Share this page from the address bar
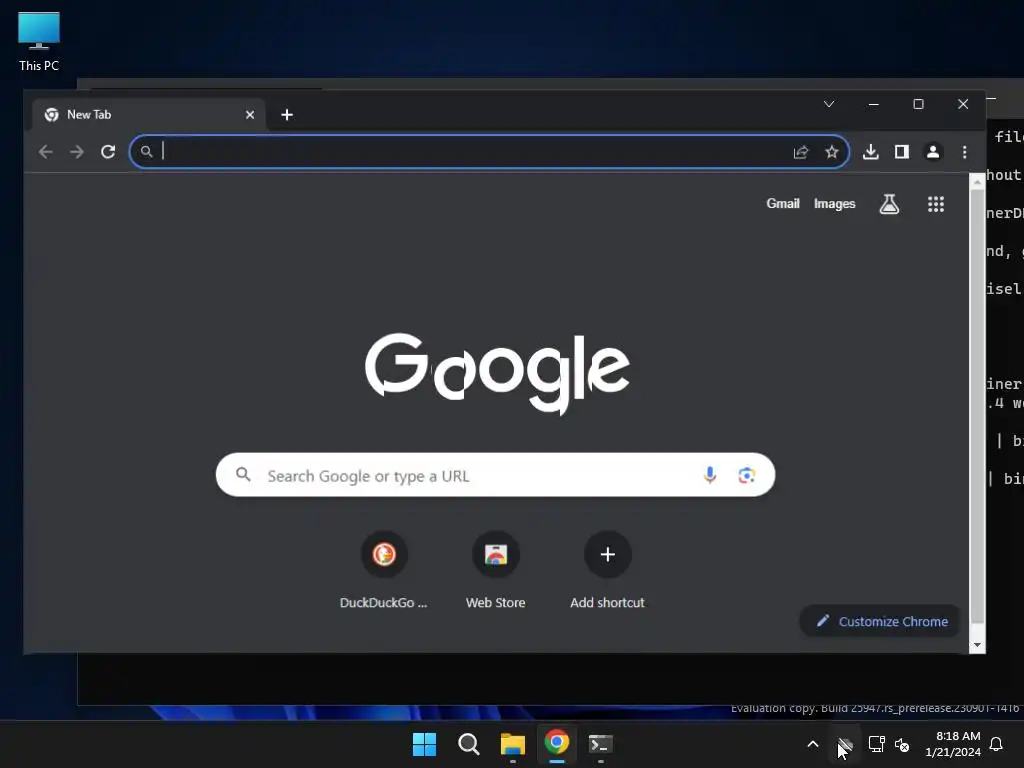This screenshot has width=1024, height=768. pyautogui.click(x=801, y=152)
